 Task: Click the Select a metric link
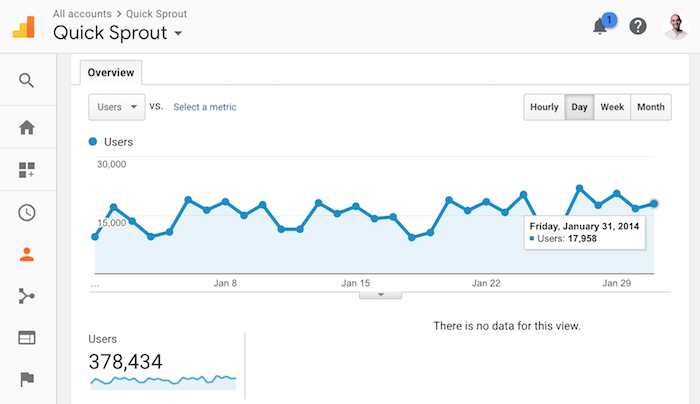[x=205, y=107]
